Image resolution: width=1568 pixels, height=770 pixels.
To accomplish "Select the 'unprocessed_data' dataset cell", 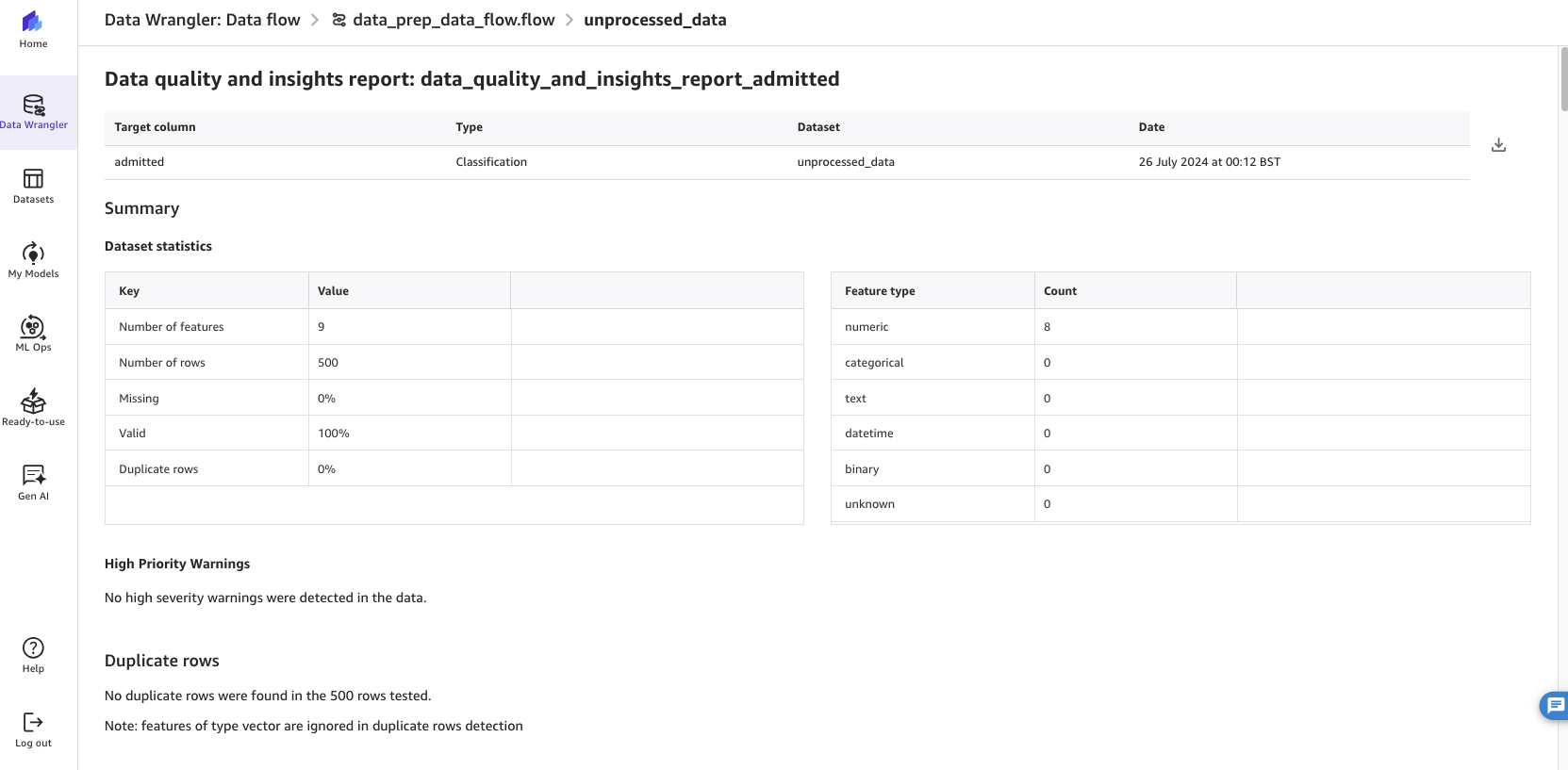I will [x=846, y=162].
